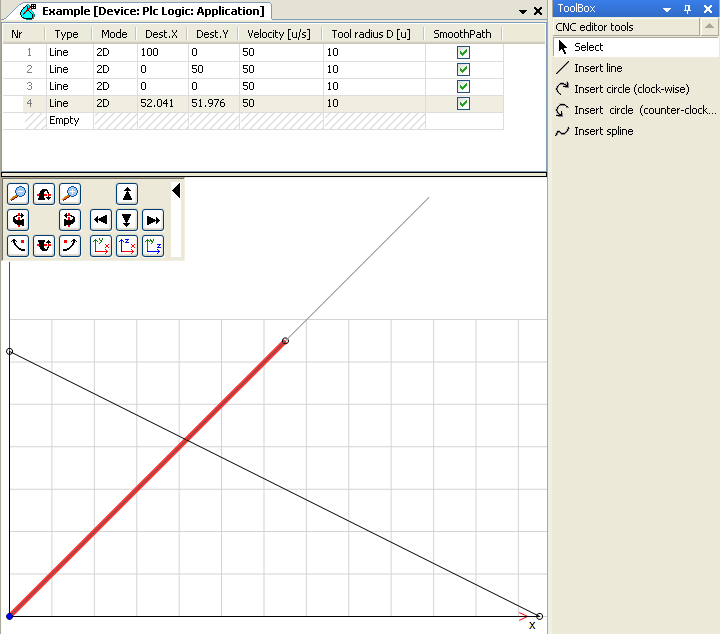Select row number 3 in Nr column
The image size is (720, 634).
(x=29, y=86)
